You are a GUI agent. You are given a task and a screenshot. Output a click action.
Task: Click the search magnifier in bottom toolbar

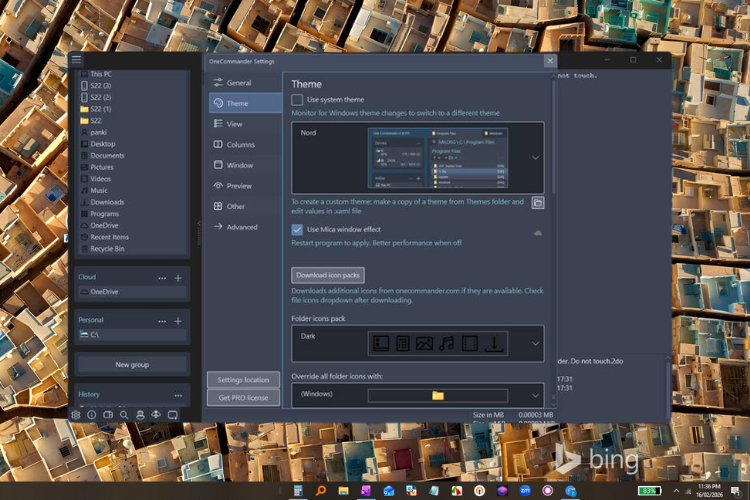[124, 415]
